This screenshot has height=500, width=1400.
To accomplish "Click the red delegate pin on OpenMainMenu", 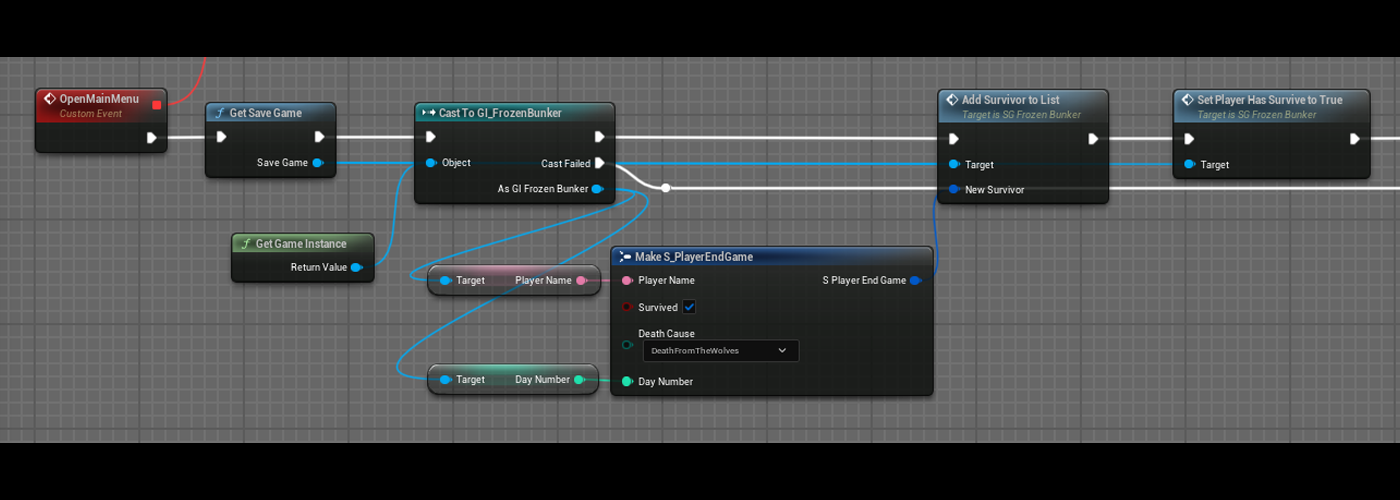I will point(156,104).
